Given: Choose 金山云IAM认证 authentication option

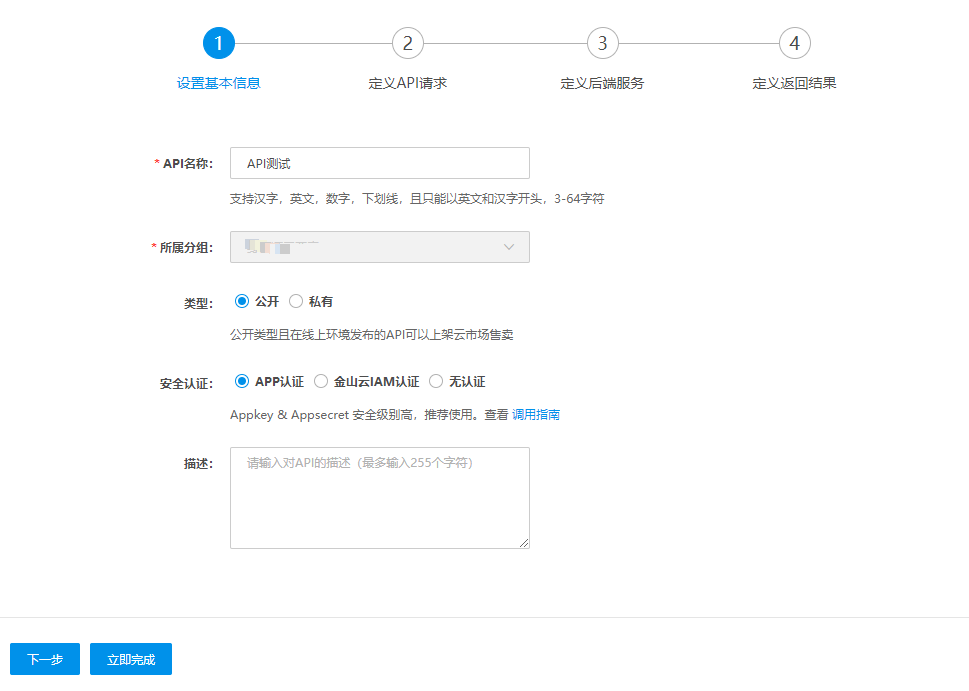Looking at the screenshot, I should click(321, 381).
